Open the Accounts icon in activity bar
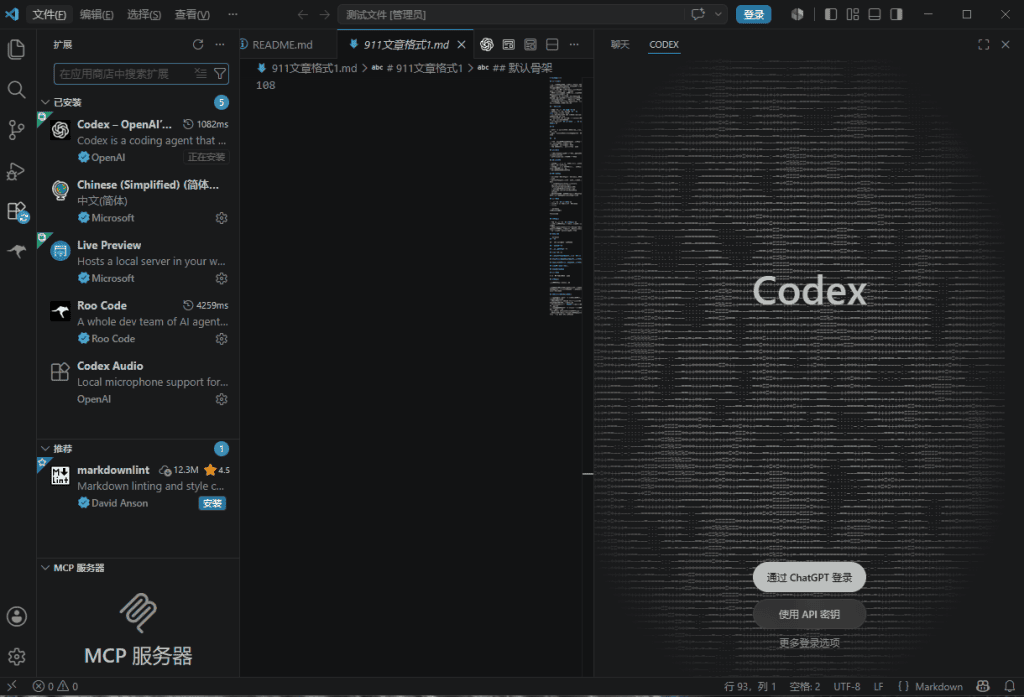1024x697 pixels. coord(16,616)
